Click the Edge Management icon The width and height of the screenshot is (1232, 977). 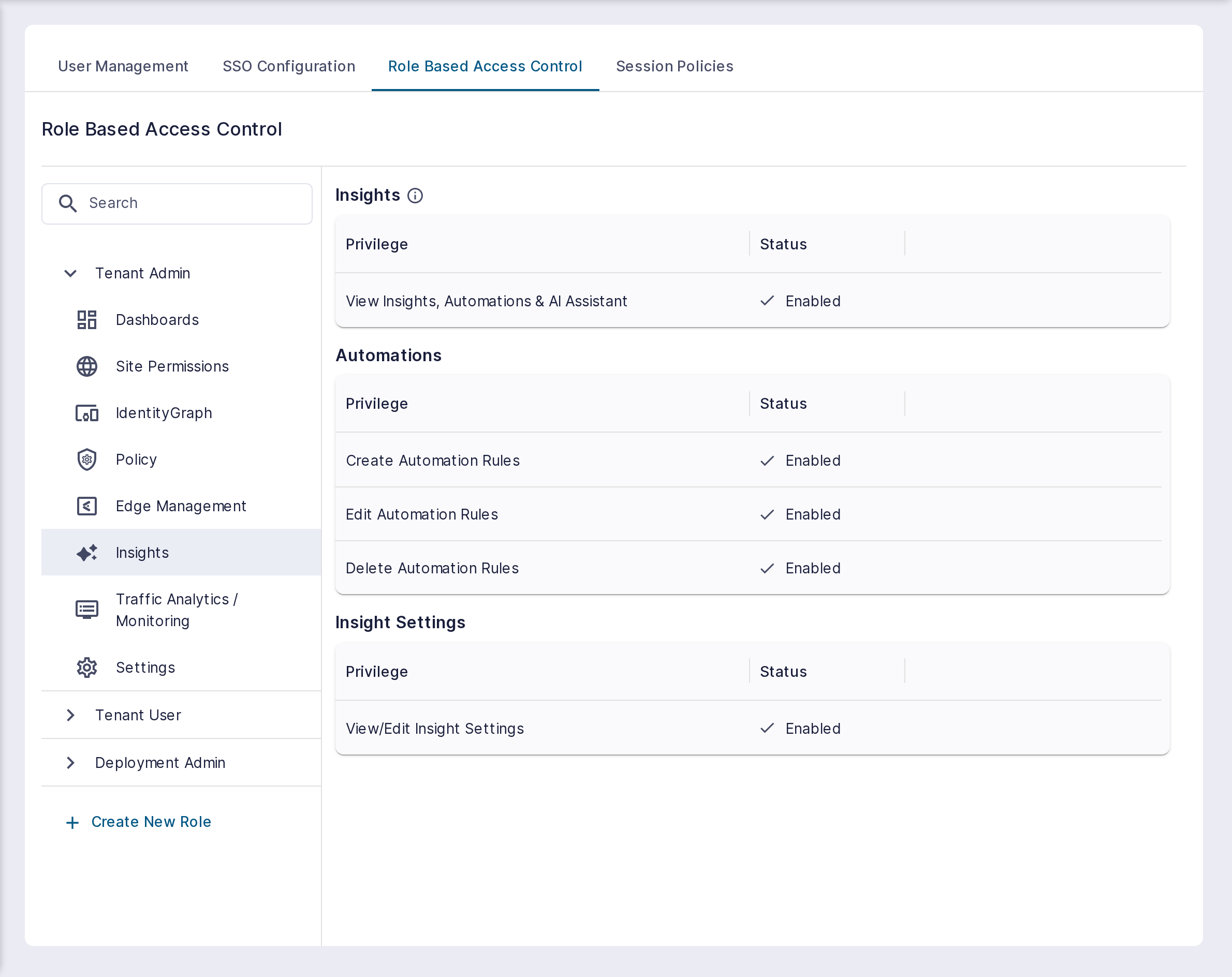87,506
